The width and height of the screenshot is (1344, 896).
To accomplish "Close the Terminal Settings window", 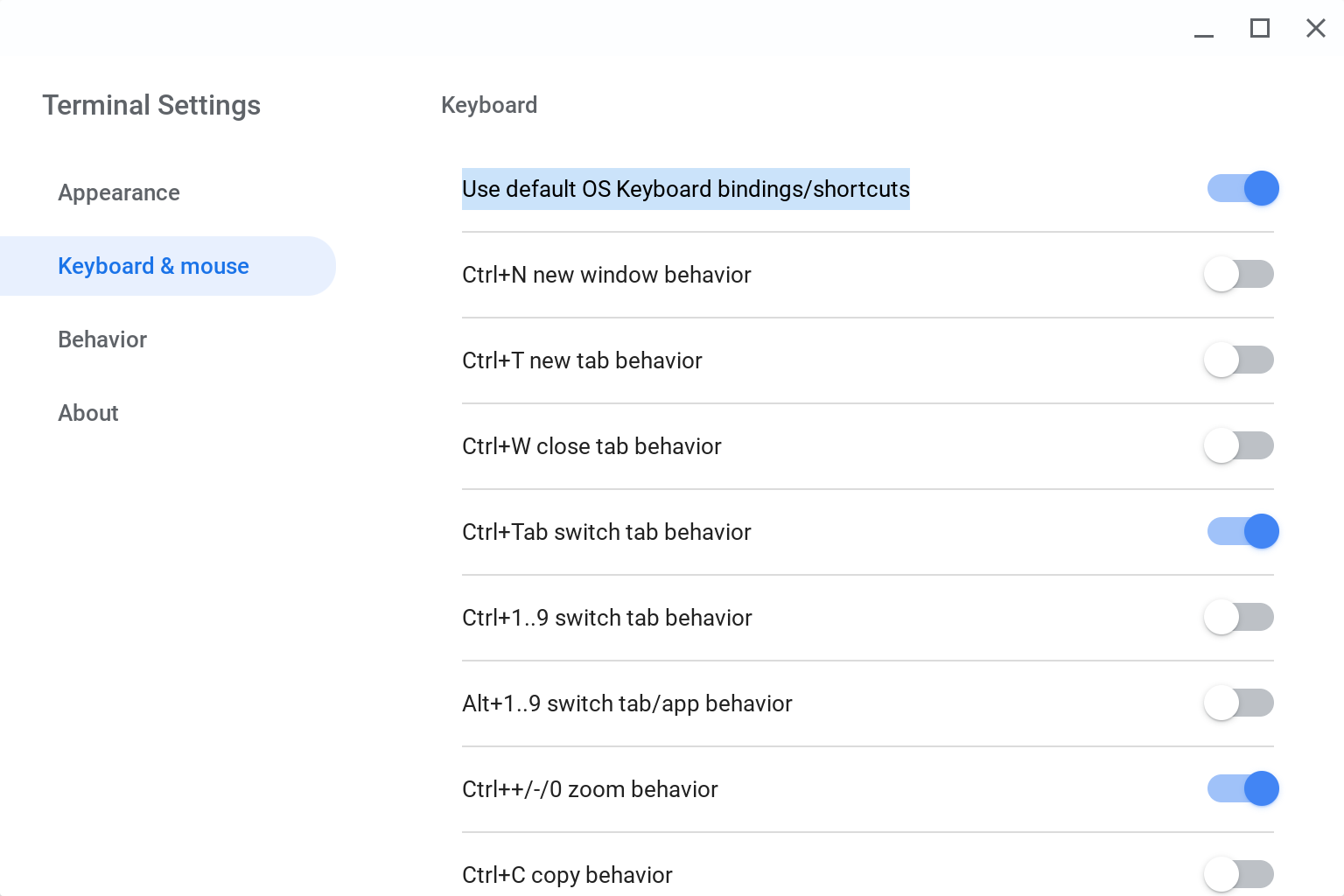I will [x=1315, y=29].
